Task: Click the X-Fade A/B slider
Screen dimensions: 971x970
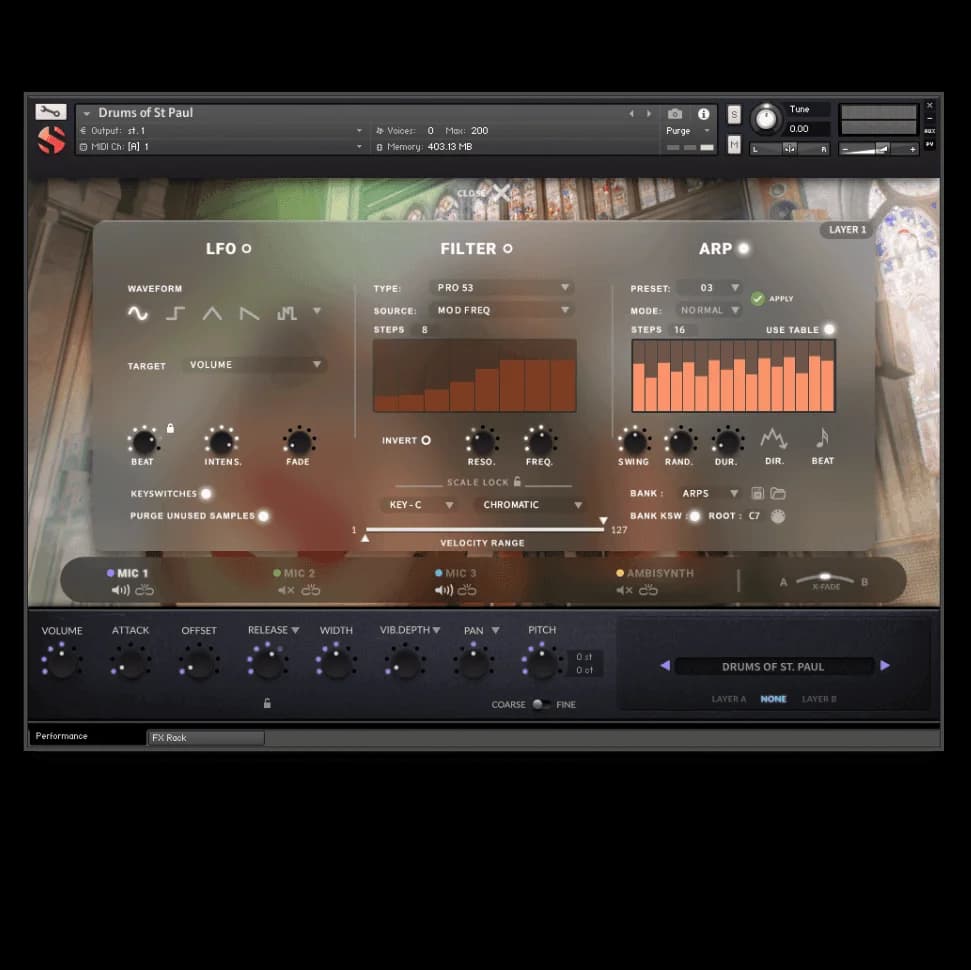Action: 825,578
